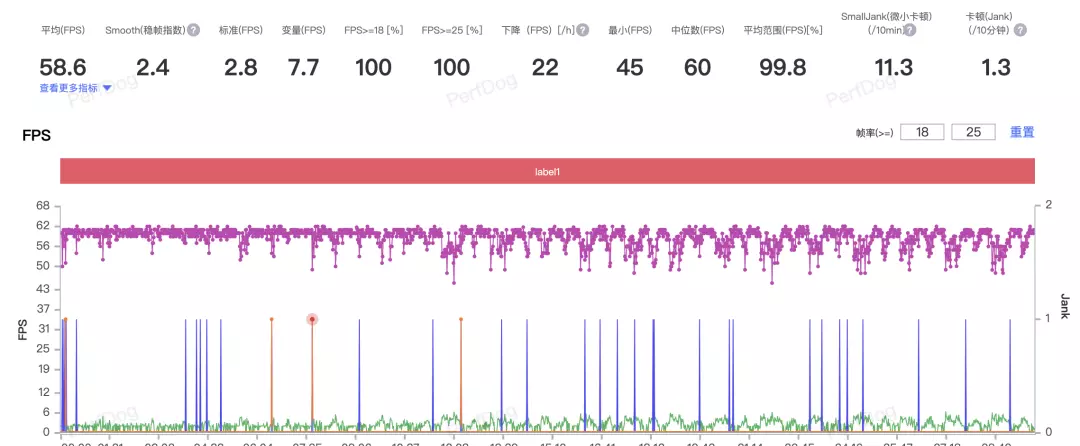
Task: Open help icon beside 下降（FPS）[/h]
Action: tap(583, 30)
